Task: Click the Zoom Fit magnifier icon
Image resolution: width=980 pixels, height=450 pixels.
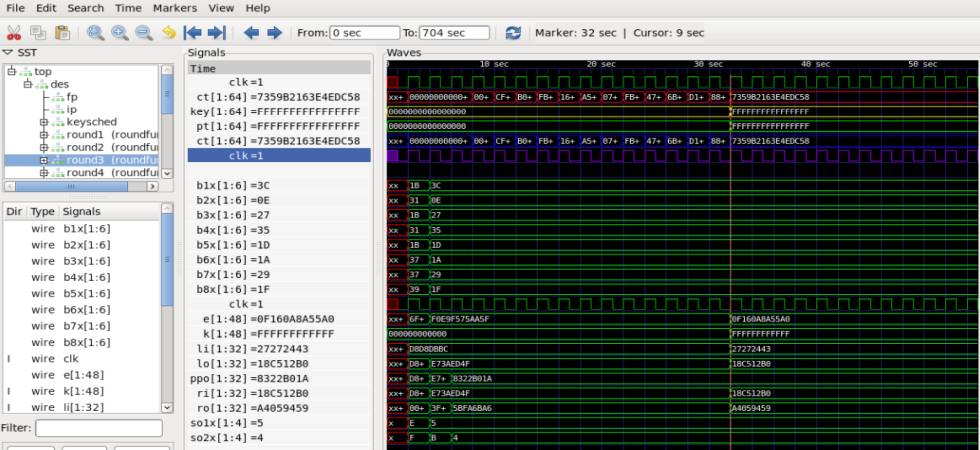Action: point(96,32)
